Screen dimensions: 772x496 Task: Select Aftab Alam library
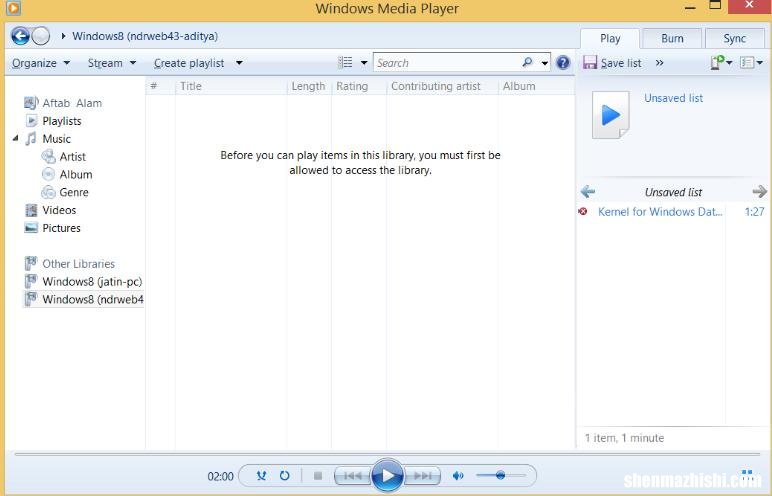[72, 103]
